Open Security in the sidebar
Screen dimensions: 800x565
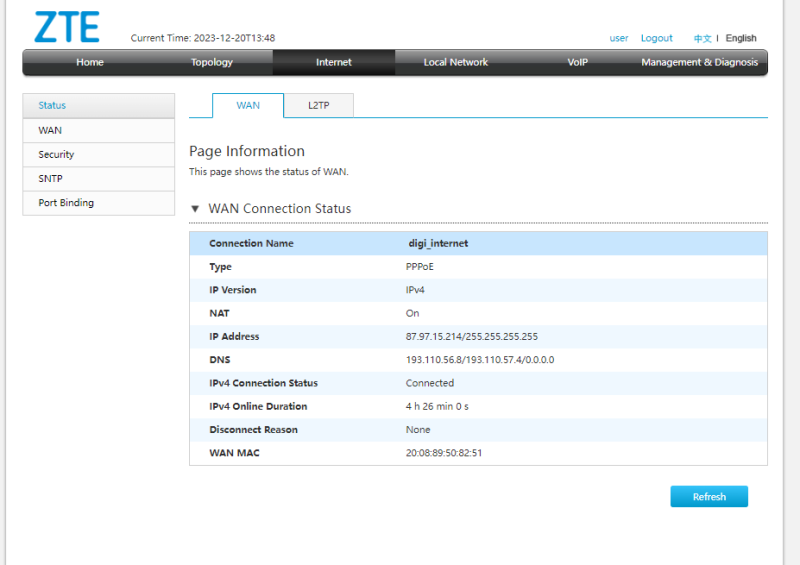pos(98,155)
